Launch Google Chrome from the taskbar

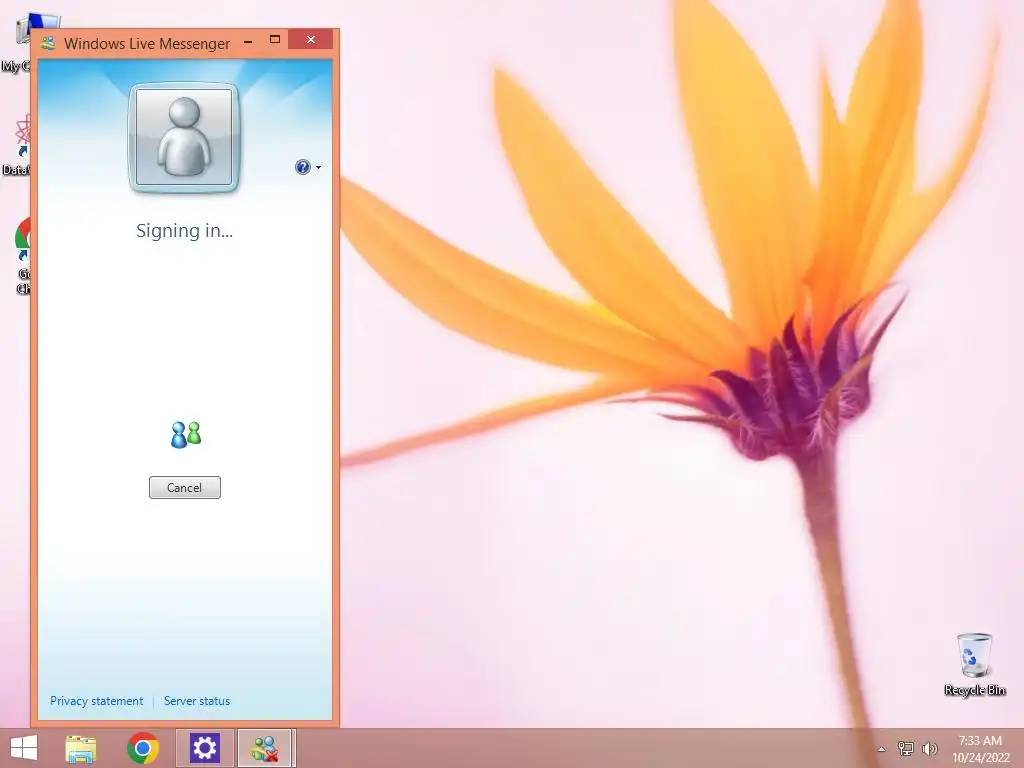[x=143, y=748]
